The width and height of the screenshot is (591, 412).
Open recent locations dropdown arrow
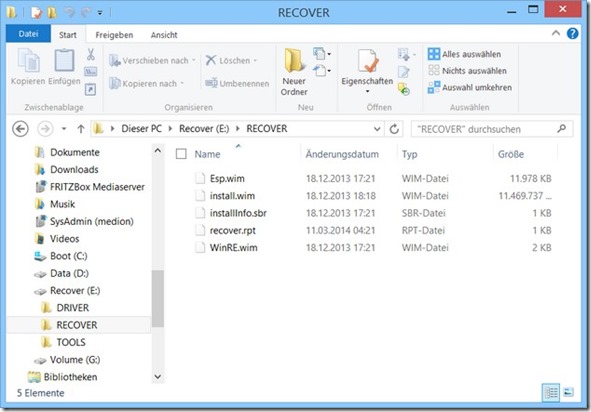64,129
